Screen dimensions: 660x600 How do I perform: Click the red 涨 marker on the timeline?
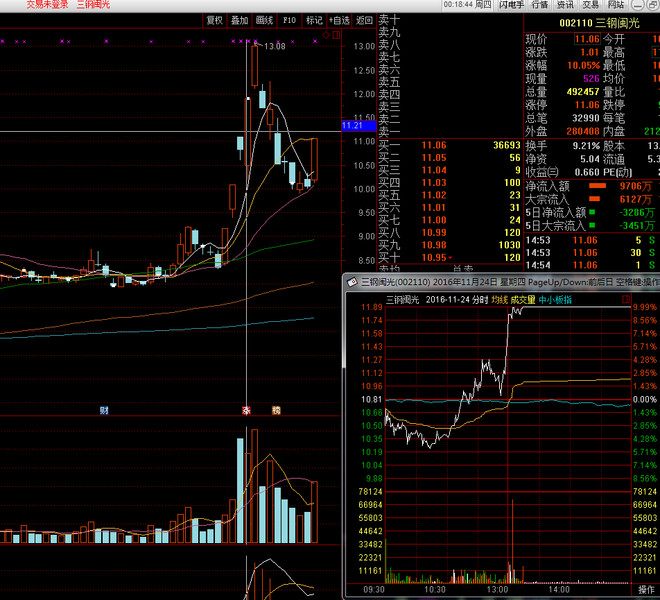[247, 410]
